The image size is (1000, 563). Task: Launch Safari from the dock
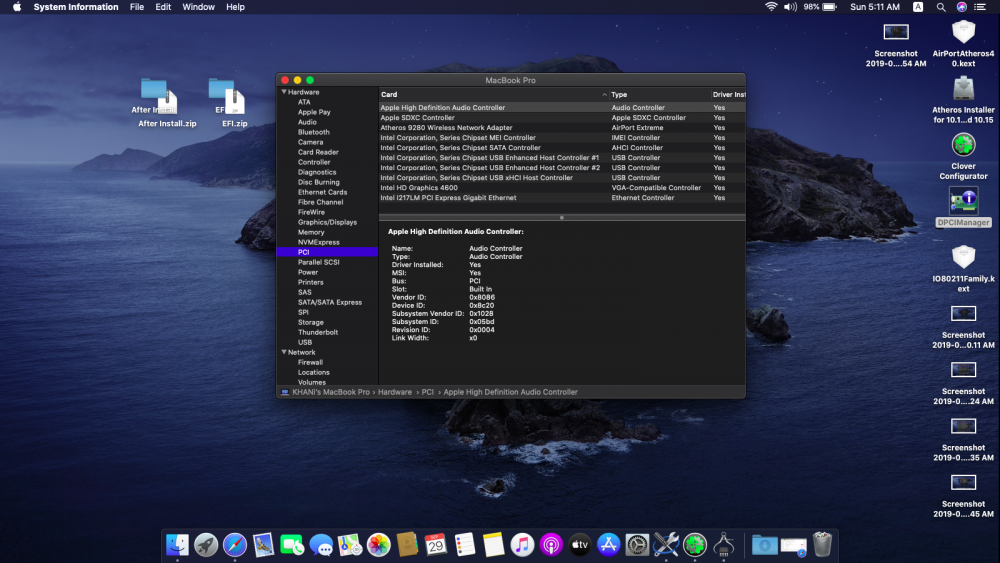click(235, 545)
